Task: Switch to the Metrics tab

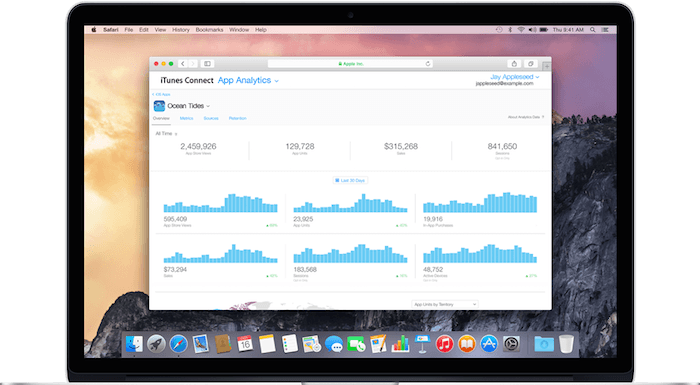Action: pos(187,118)
